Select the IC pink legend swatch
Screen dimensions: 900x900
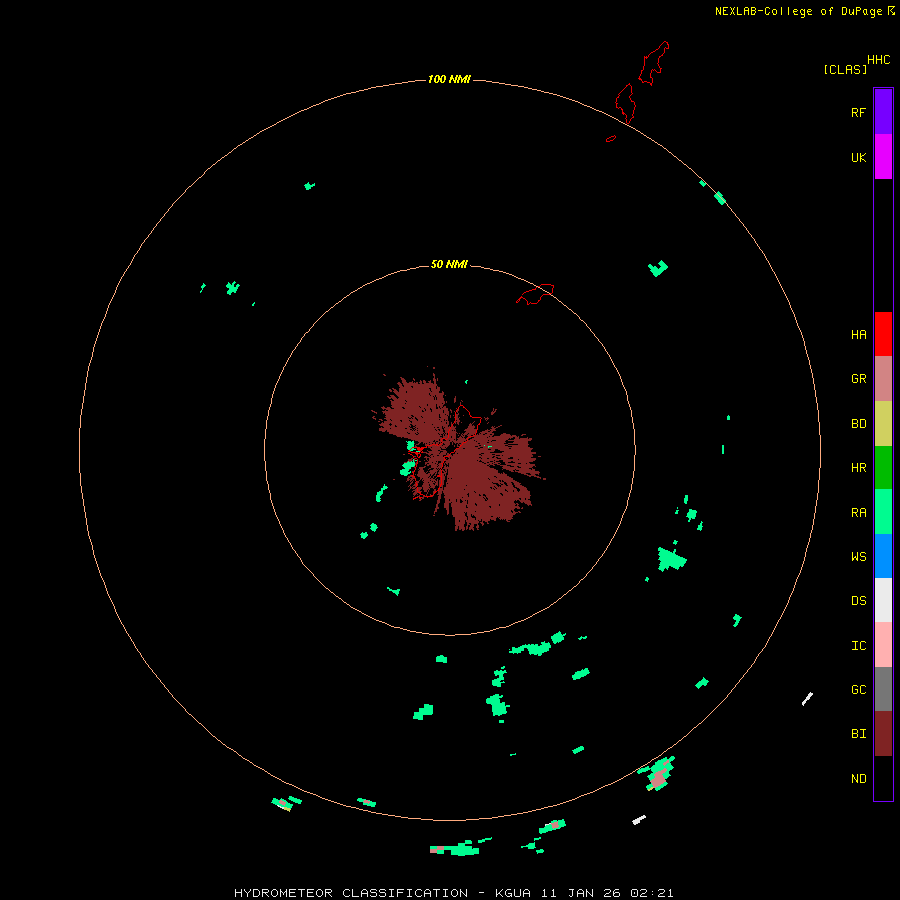click(x=883, y=645)
